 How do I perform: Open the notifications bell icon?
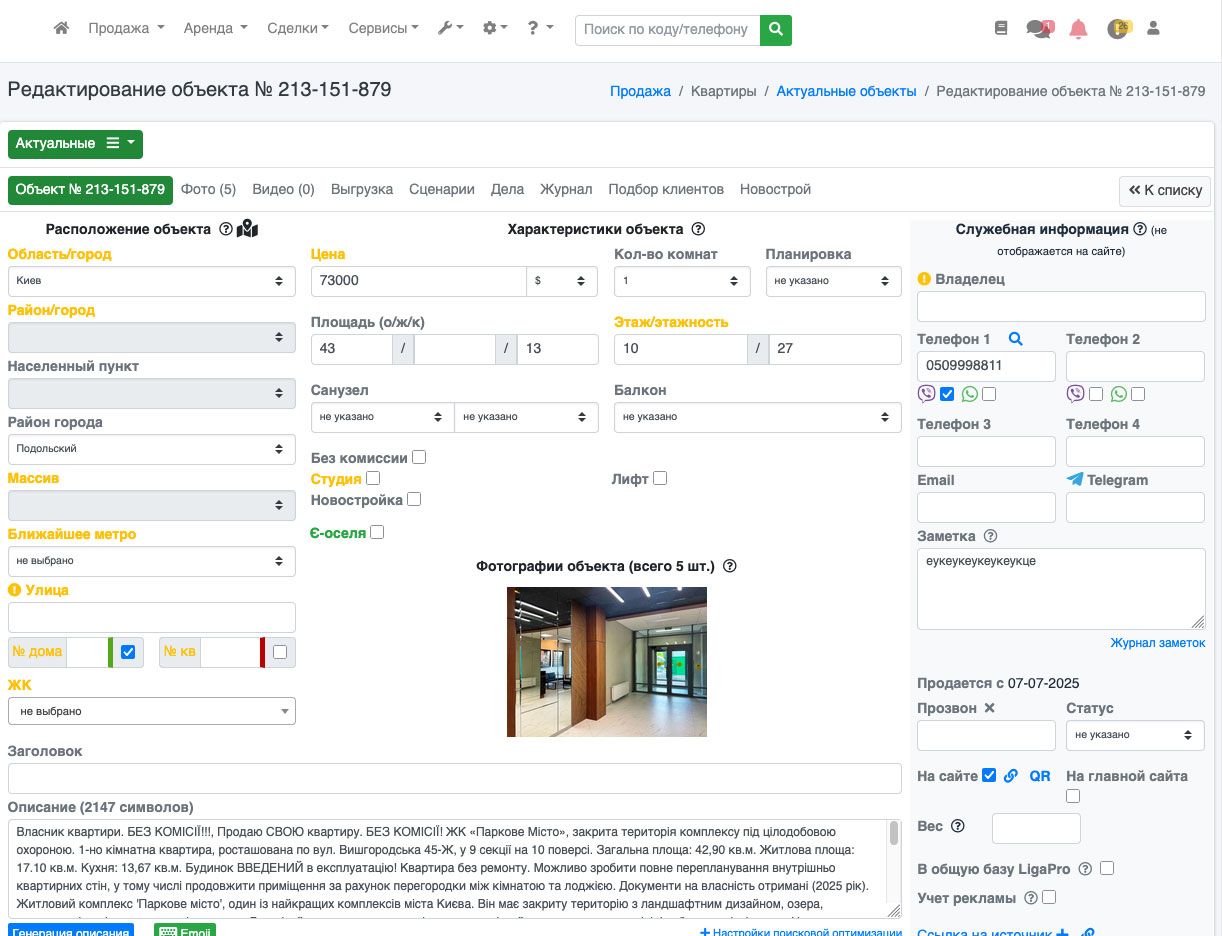coord(1078,29)
